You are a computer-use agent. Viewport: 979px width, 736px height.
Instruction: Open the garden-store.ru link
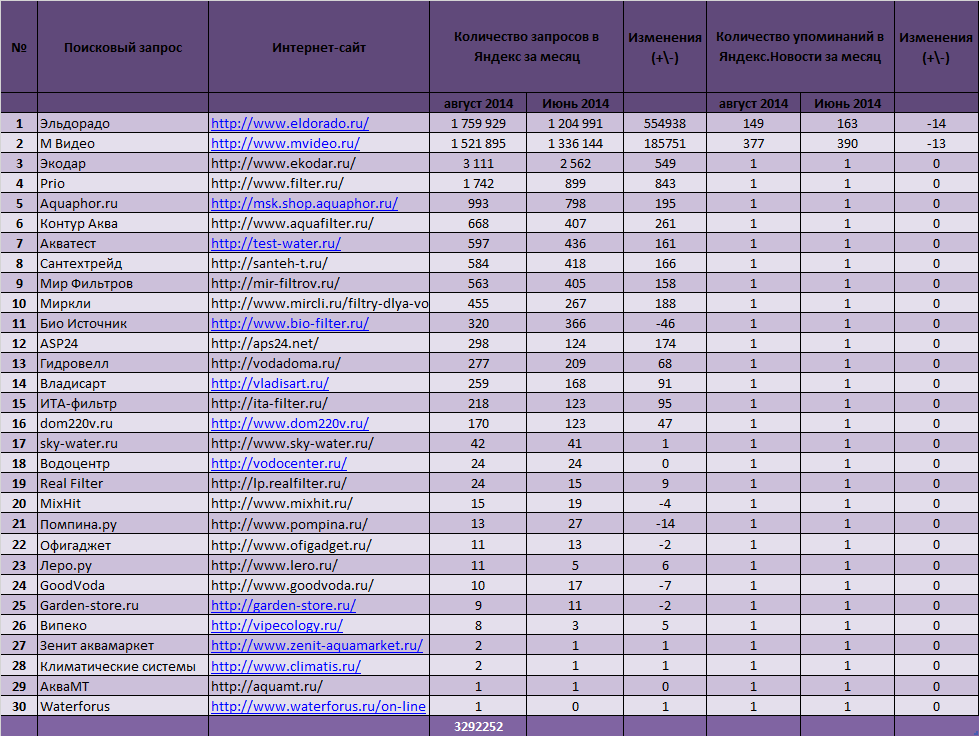[283, 605]
